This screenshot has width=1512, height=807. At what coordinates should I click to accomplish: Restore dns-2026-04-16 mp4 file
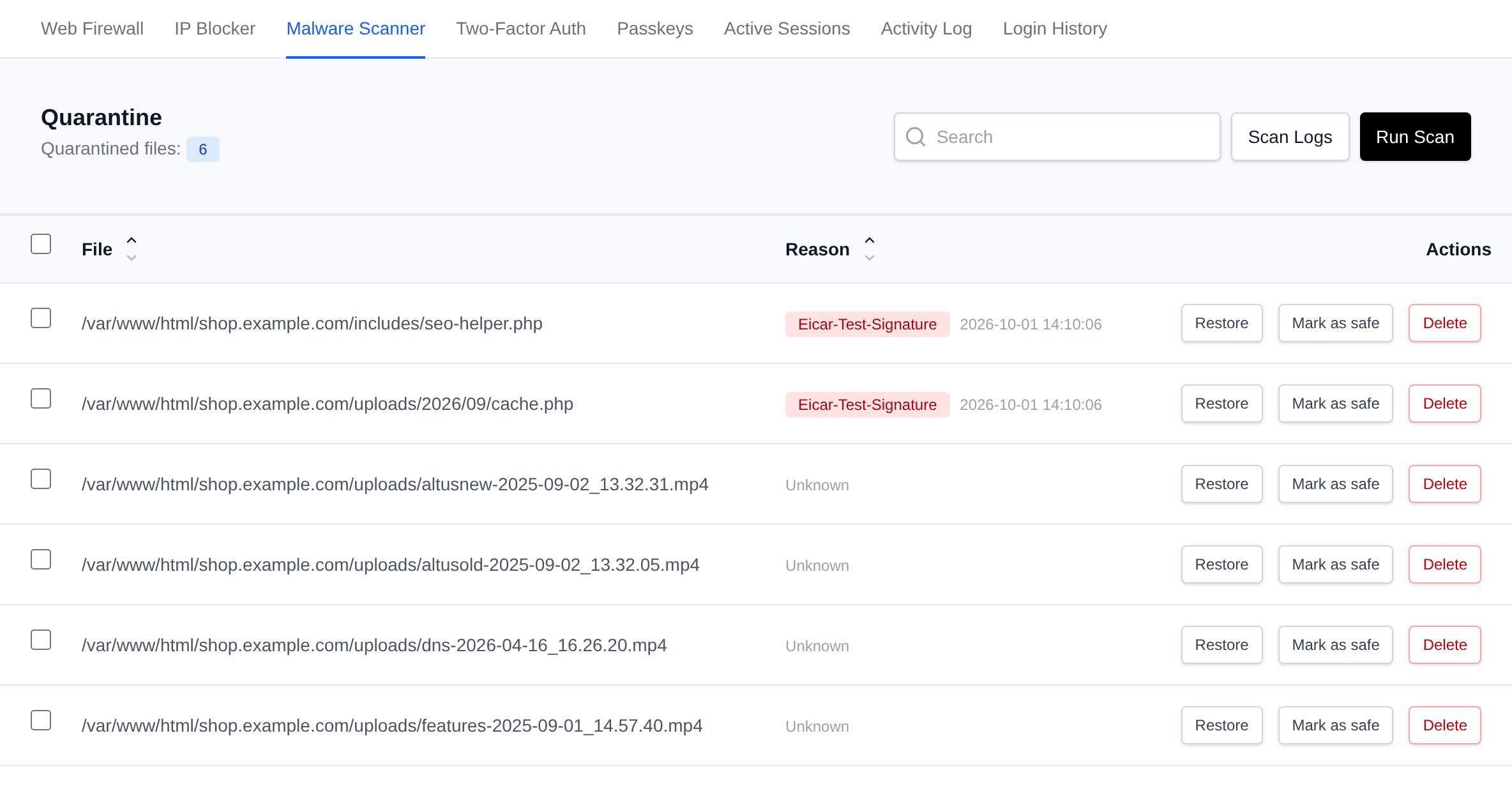tap(1221, 645)
